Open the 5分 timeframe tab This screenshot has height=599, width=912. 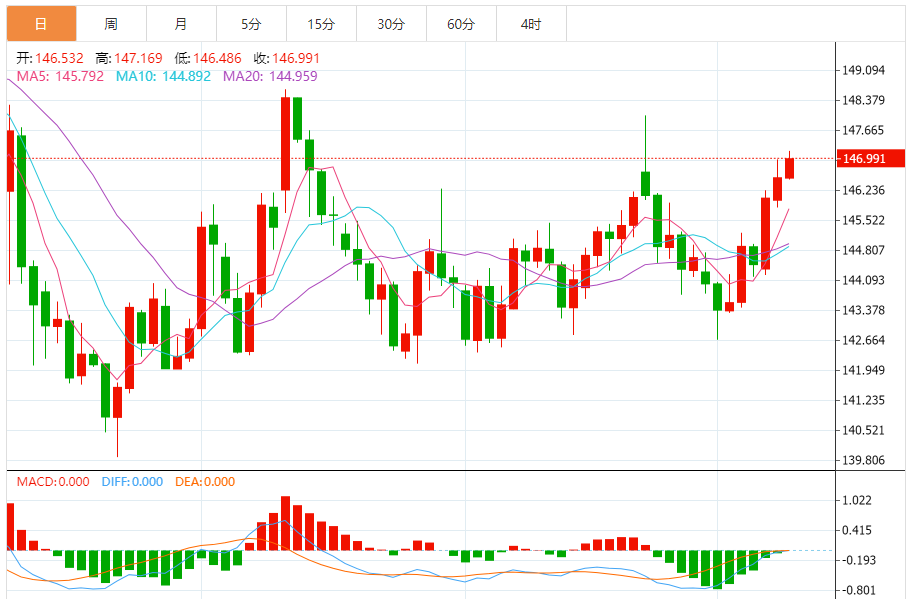251,24
